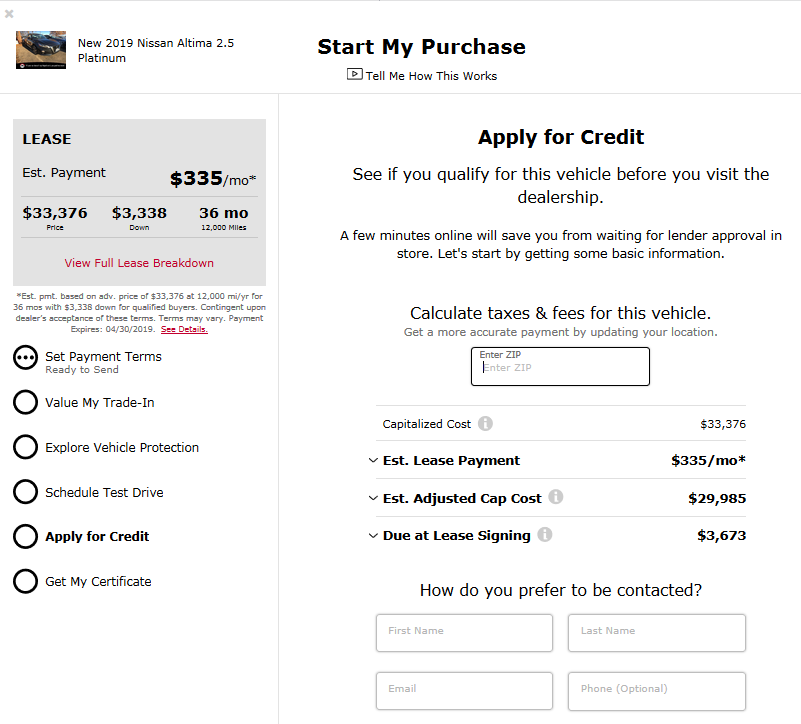Select the Schedule Test Drive step circle

coord(26,492)
